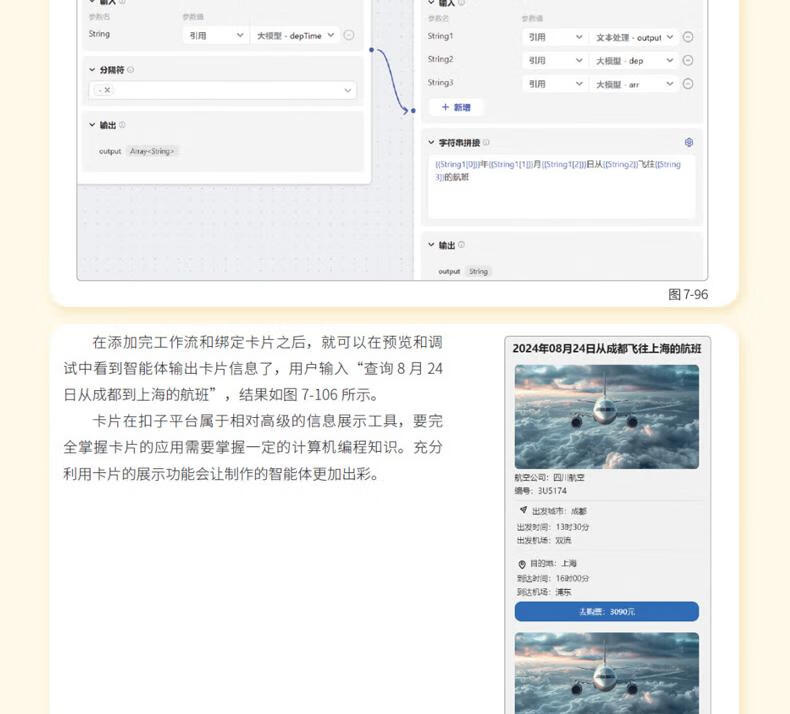Click the String1 parameter name
Screen dimensions: 790x714
(440, 36)
